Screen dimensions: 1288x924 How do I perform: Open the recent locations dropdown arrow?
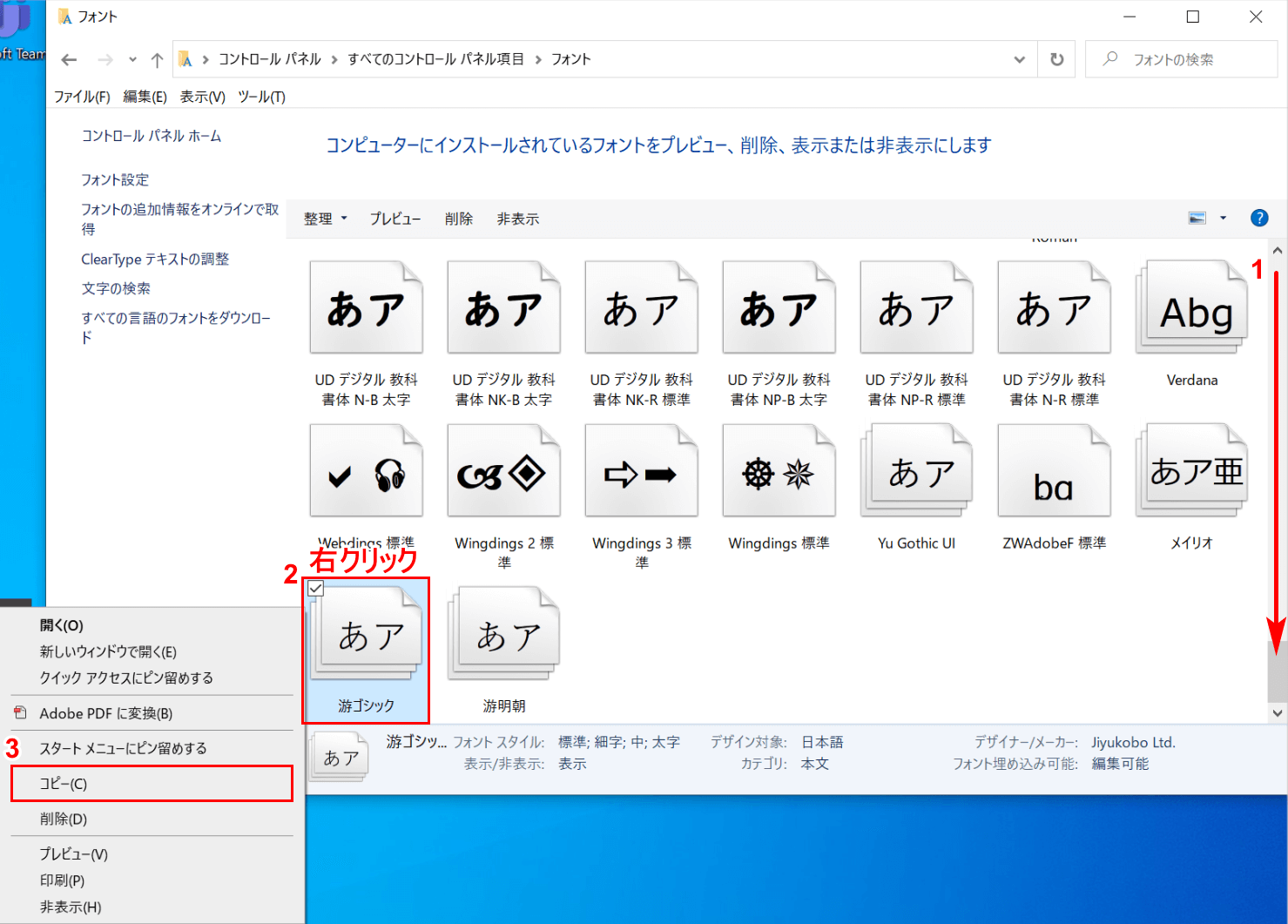(132, 59)
